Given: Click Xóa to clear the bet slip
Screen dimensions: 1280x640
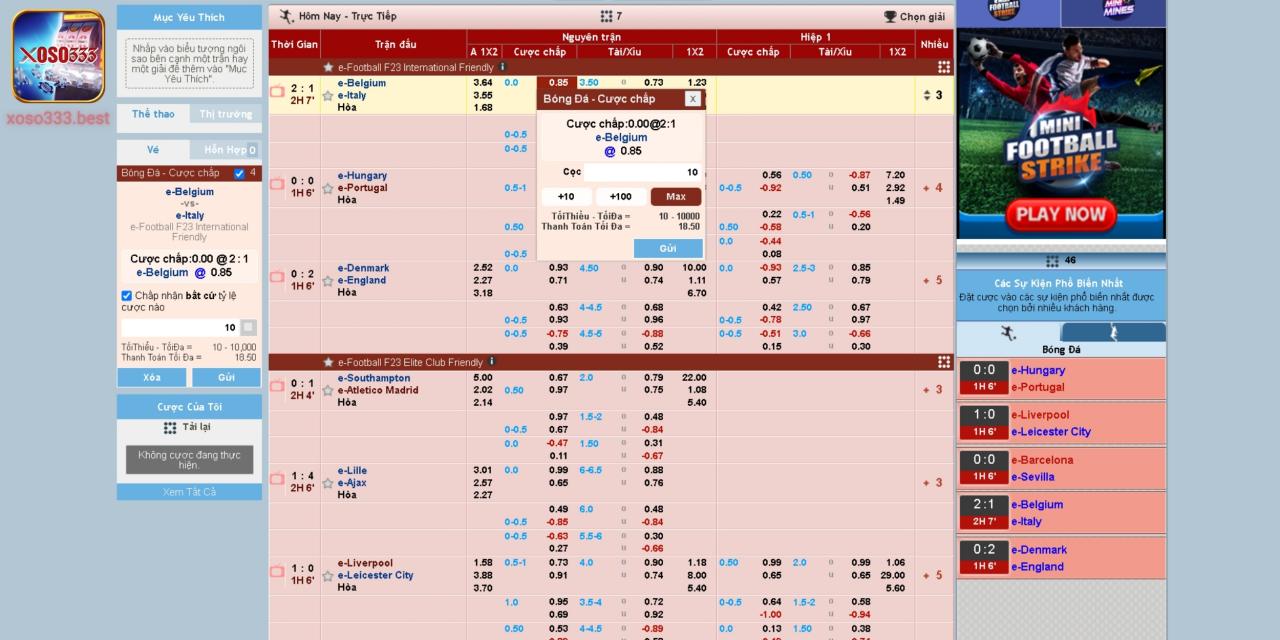Looking at the screenshot, I should click(152, 378).
